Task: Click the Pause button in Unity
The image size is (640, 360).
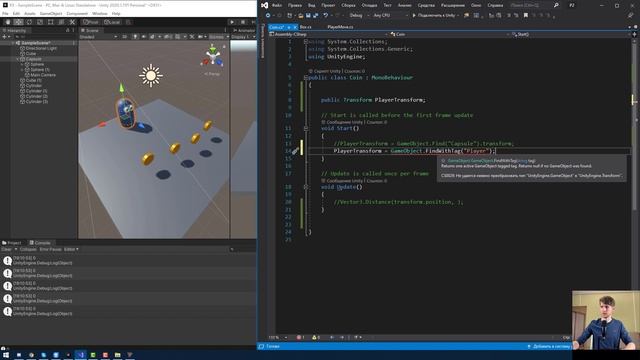Action: (243, 22)
